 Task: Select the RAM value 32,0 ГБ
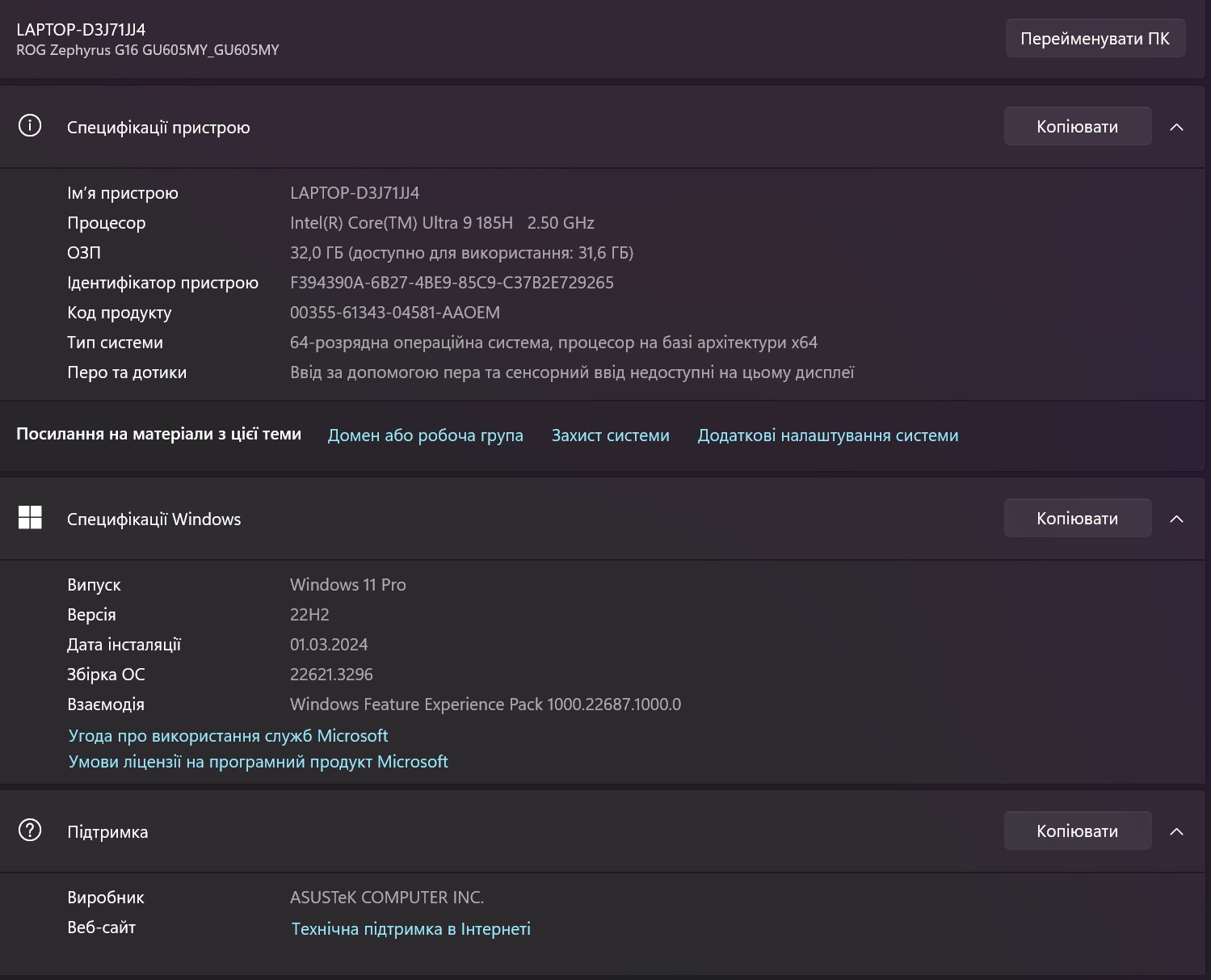317,253
